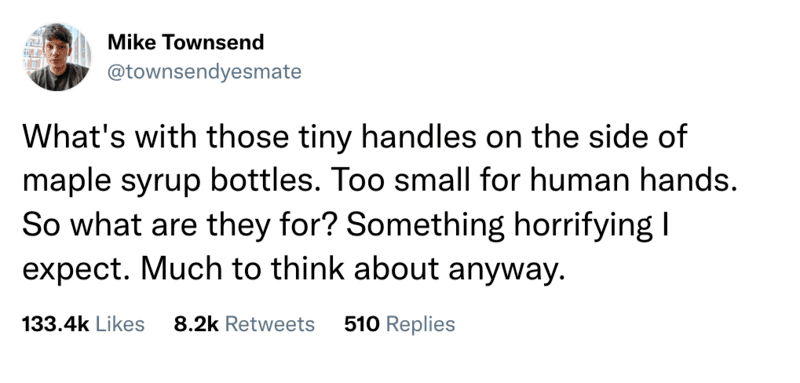Click the 133.4k like count number
The width and height of the screenshot is (800, 383).
(56, 324)
